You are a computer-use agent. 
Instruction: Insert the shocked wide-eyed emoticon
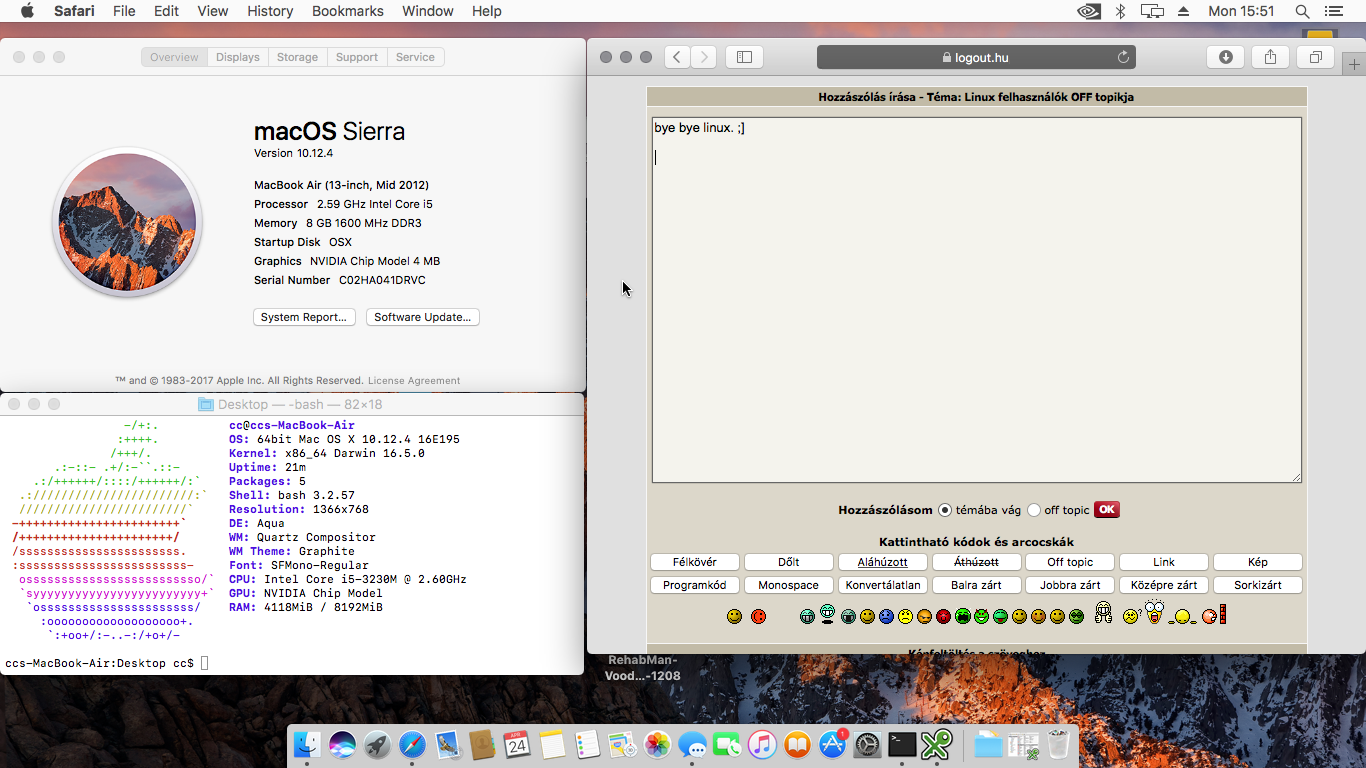click(1154, 612)
